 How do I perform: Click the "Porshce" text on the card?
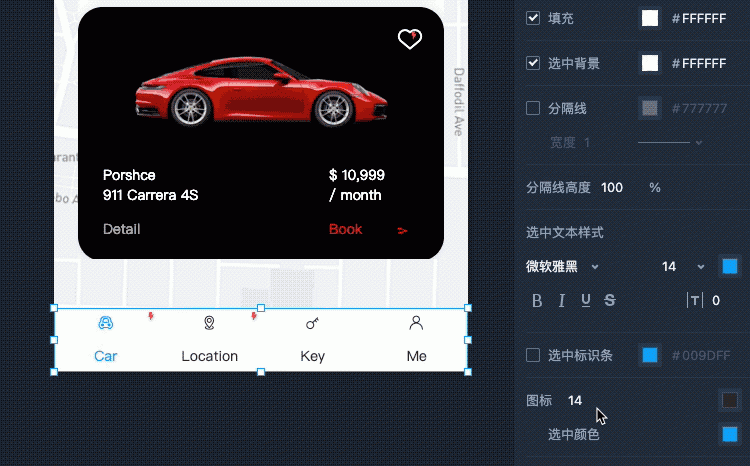tap(129, 175)
